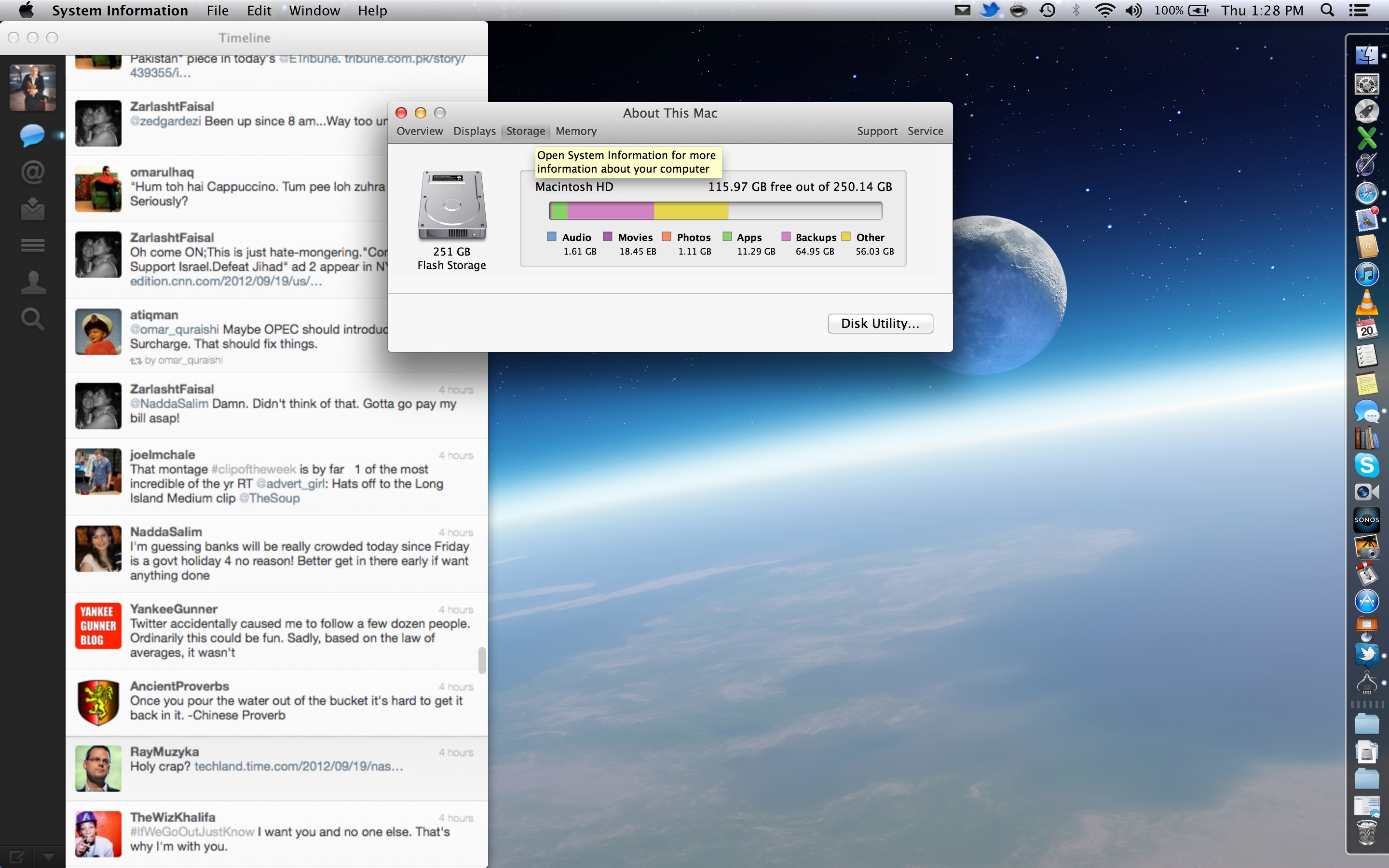Open Twitter Mentions @ sidebar icon

pos(32,172)
